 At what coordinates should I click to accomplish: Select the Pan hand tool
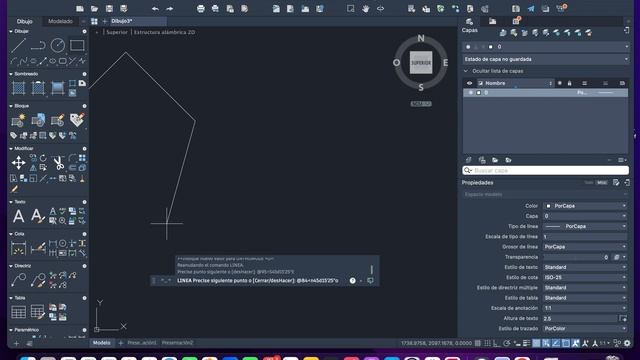[x=365, y=9]
